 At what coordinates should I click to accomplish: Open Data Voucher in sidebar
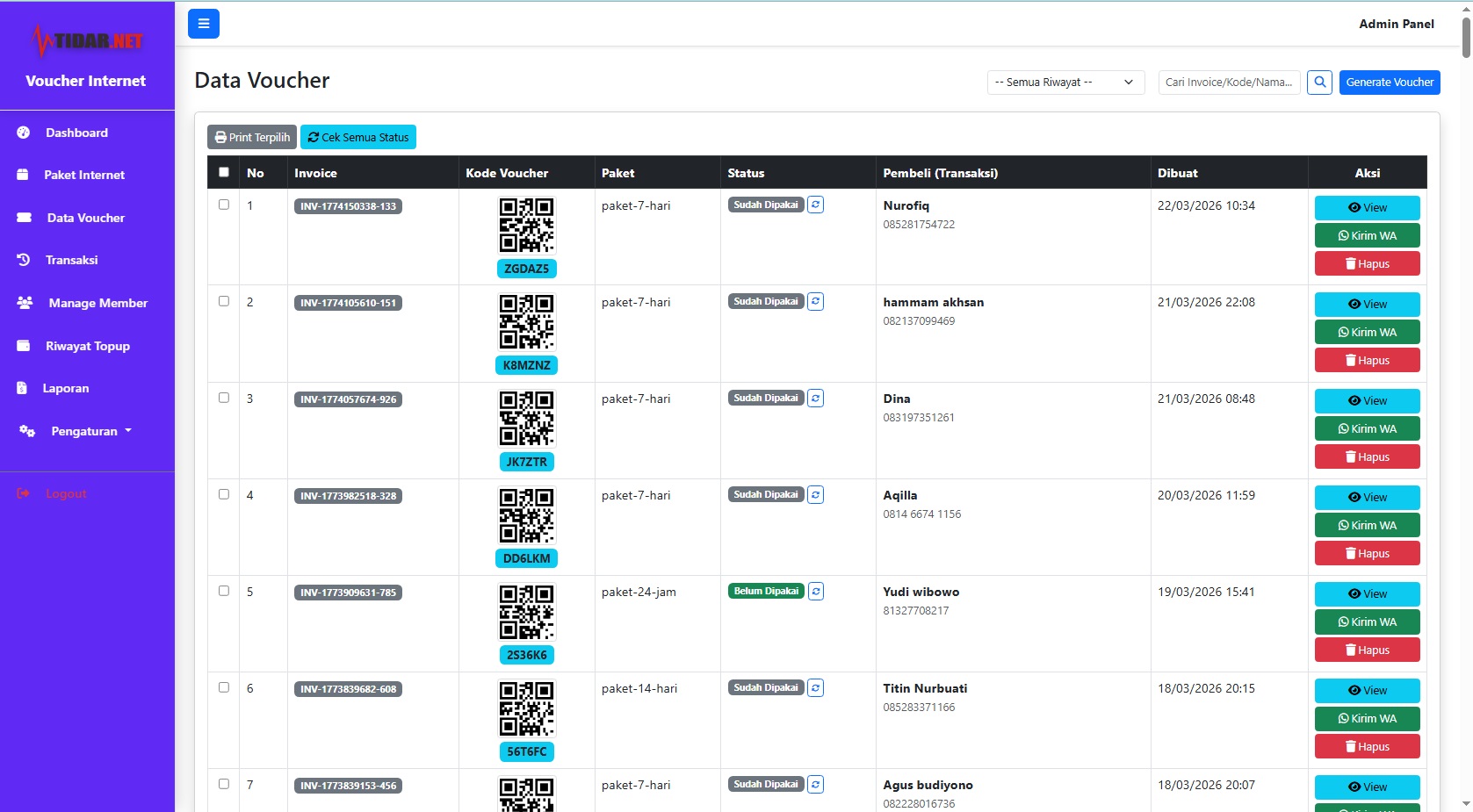tap(86, 218)
